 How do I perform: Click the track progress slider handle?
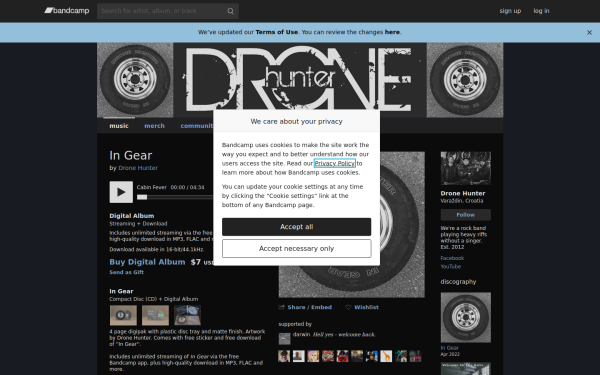(x=142, y=197)
